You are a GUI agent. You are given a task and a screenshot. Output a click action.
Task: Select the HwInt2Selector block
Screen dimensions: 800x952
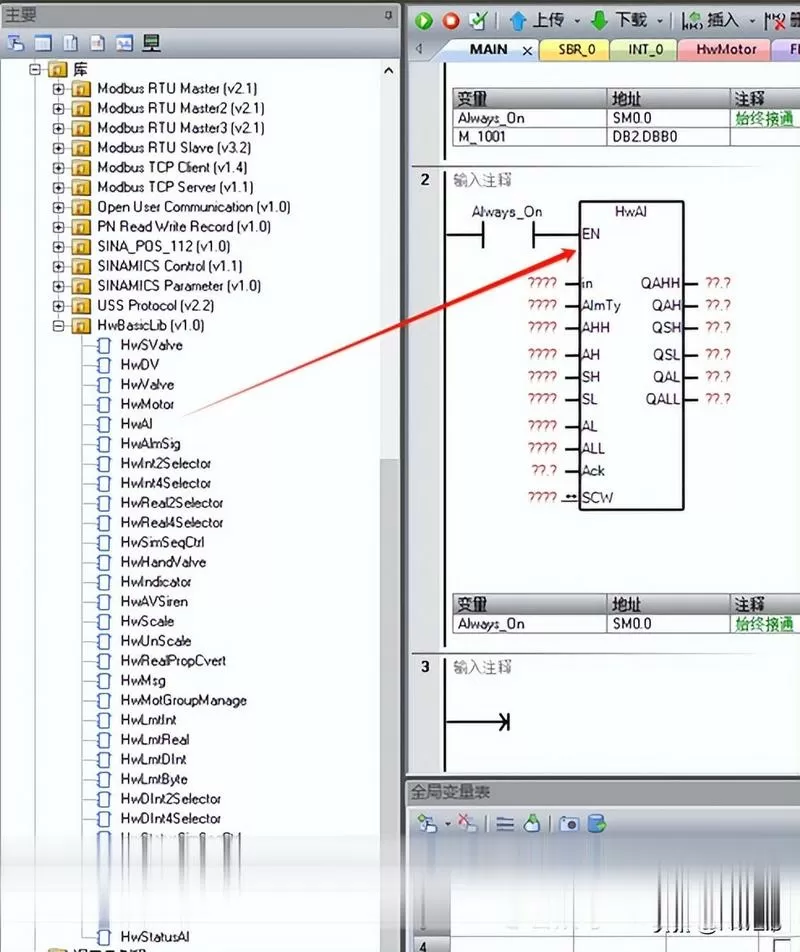[165, 463]
